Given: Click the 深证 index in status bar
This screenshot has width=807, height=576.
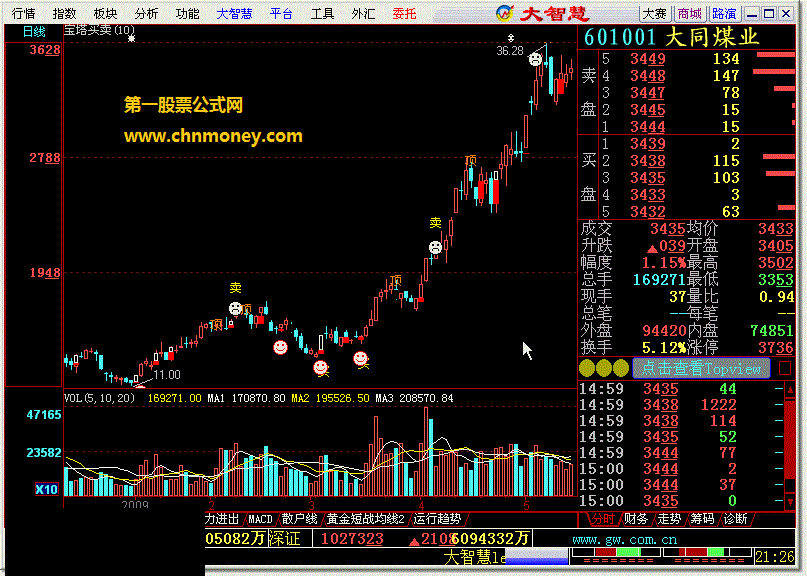Looking at the screenshot, I should tap(285, 538).
